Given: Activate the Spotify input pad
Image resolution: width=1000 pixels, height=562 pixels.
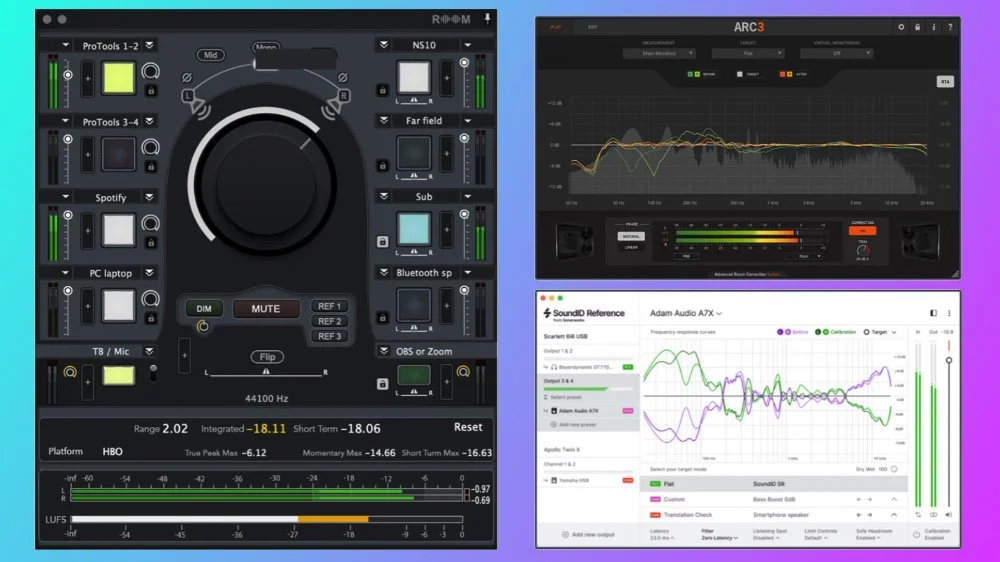Looking at the screenshot, I should point(119,230).
